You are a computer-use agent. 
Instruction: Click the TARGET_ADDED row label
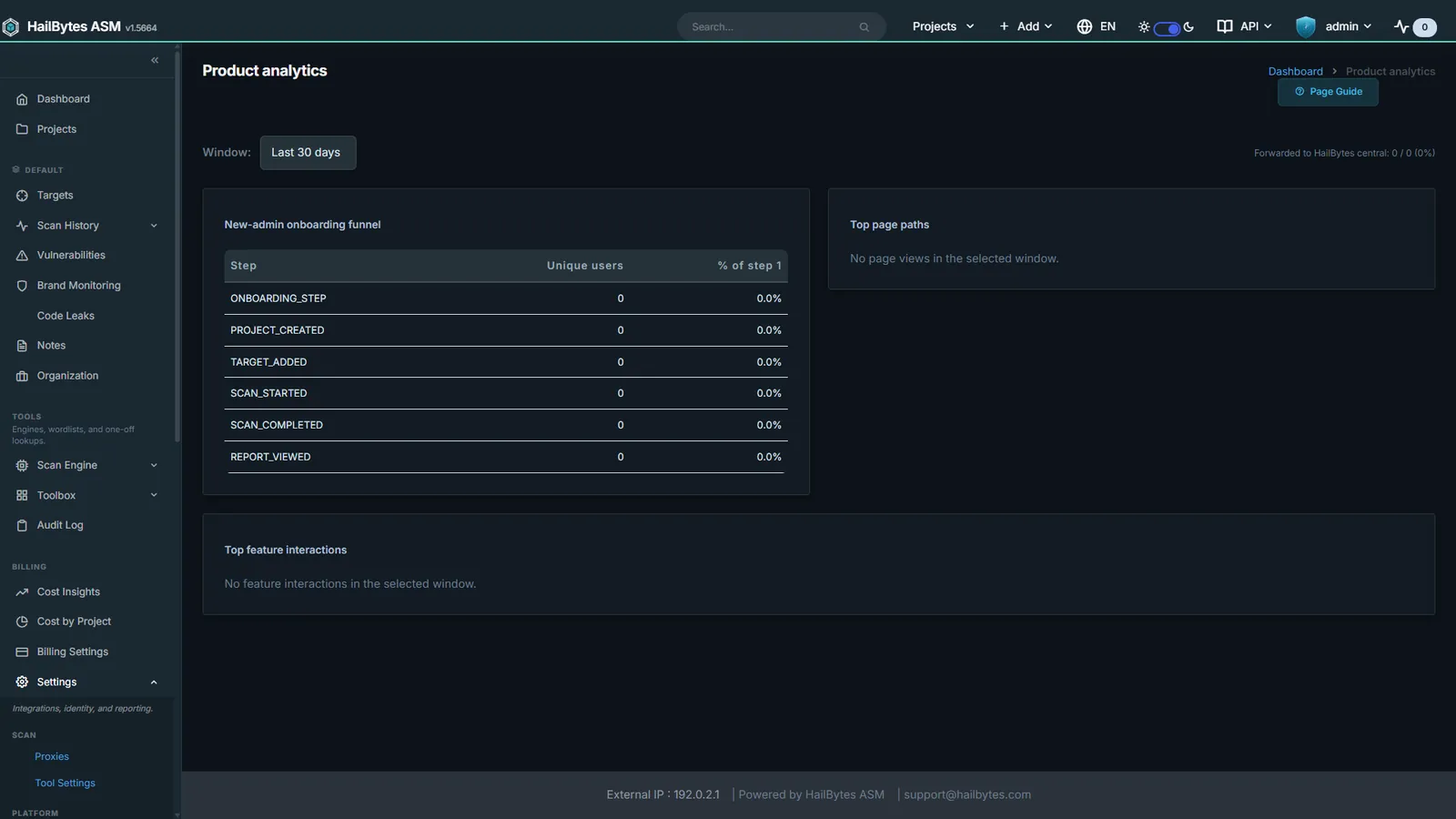[268, 362]
